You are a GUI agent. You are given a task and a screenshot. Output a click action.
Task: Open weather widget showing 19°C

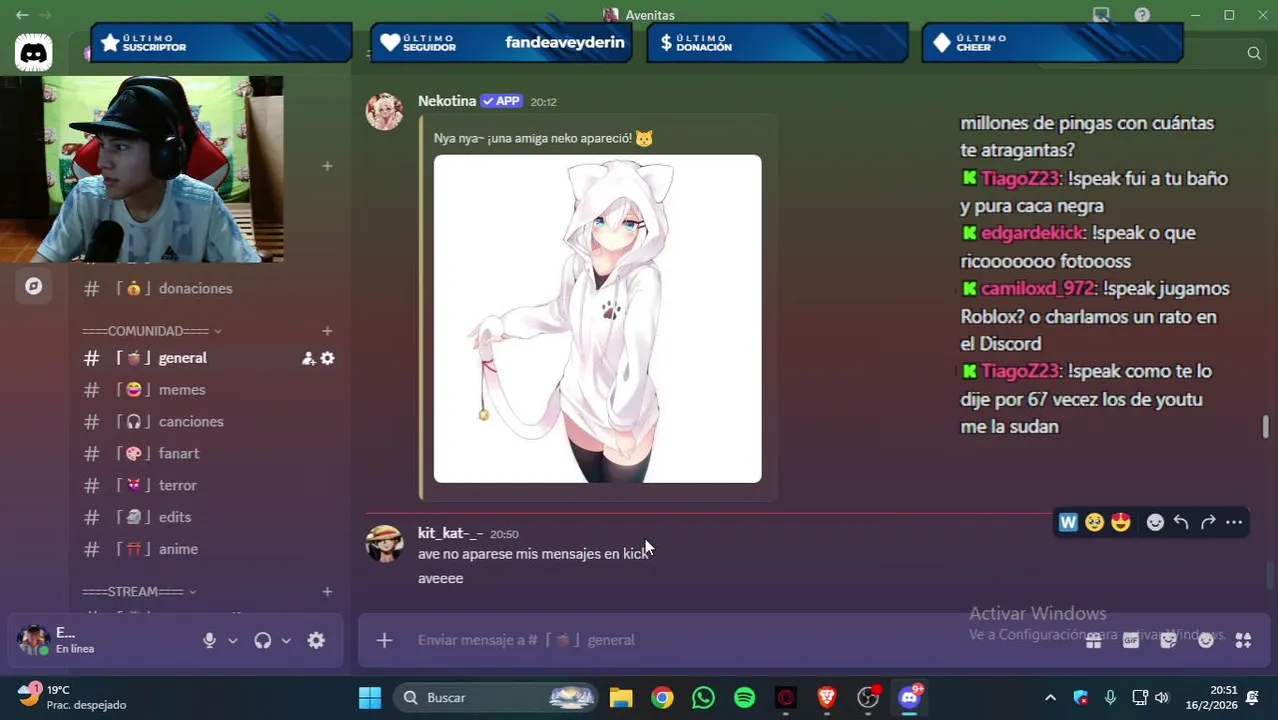[x=72, y=698]
